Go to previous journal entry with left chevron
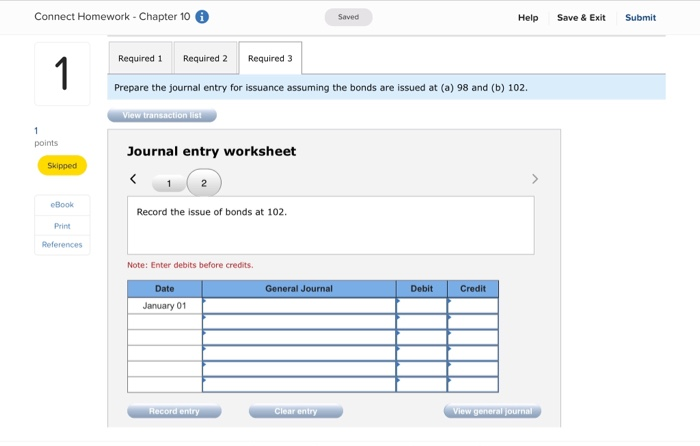Viewport: 700px width, 446px height. [133, 179]
